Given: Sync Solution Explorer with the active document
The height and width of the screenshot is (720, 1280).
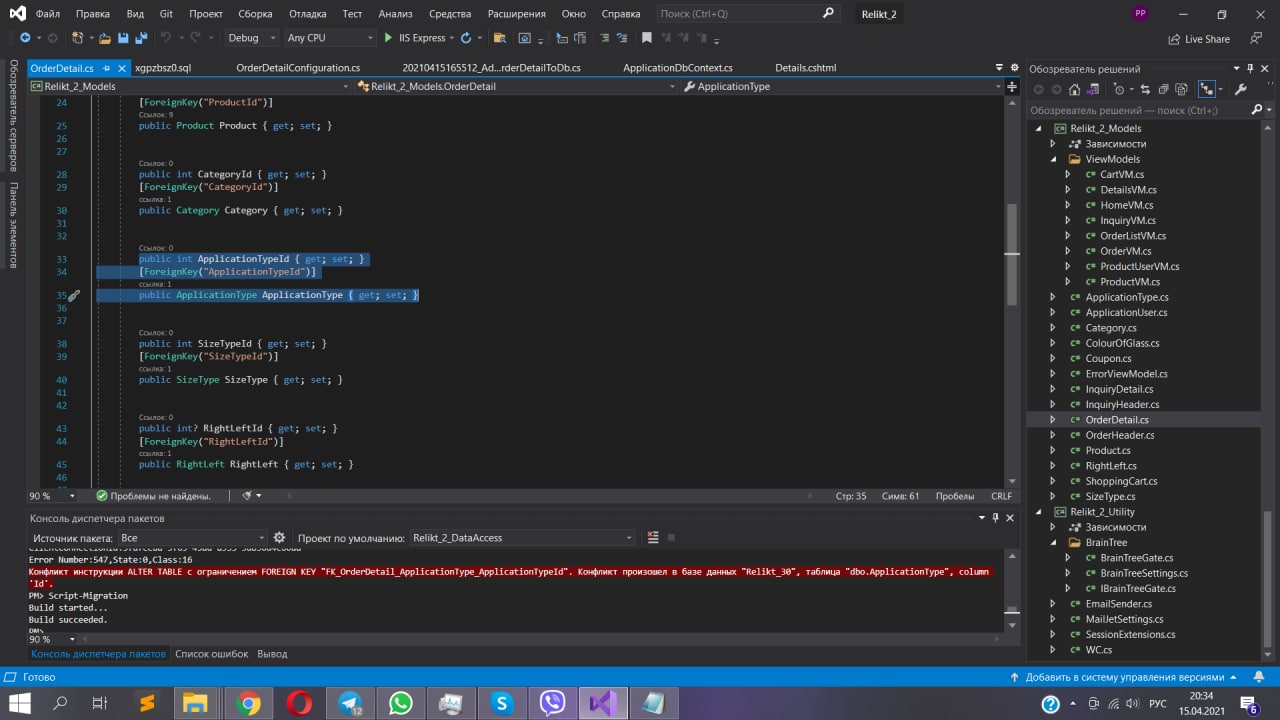Looking at the screenshot, I should click(1145, 89).
